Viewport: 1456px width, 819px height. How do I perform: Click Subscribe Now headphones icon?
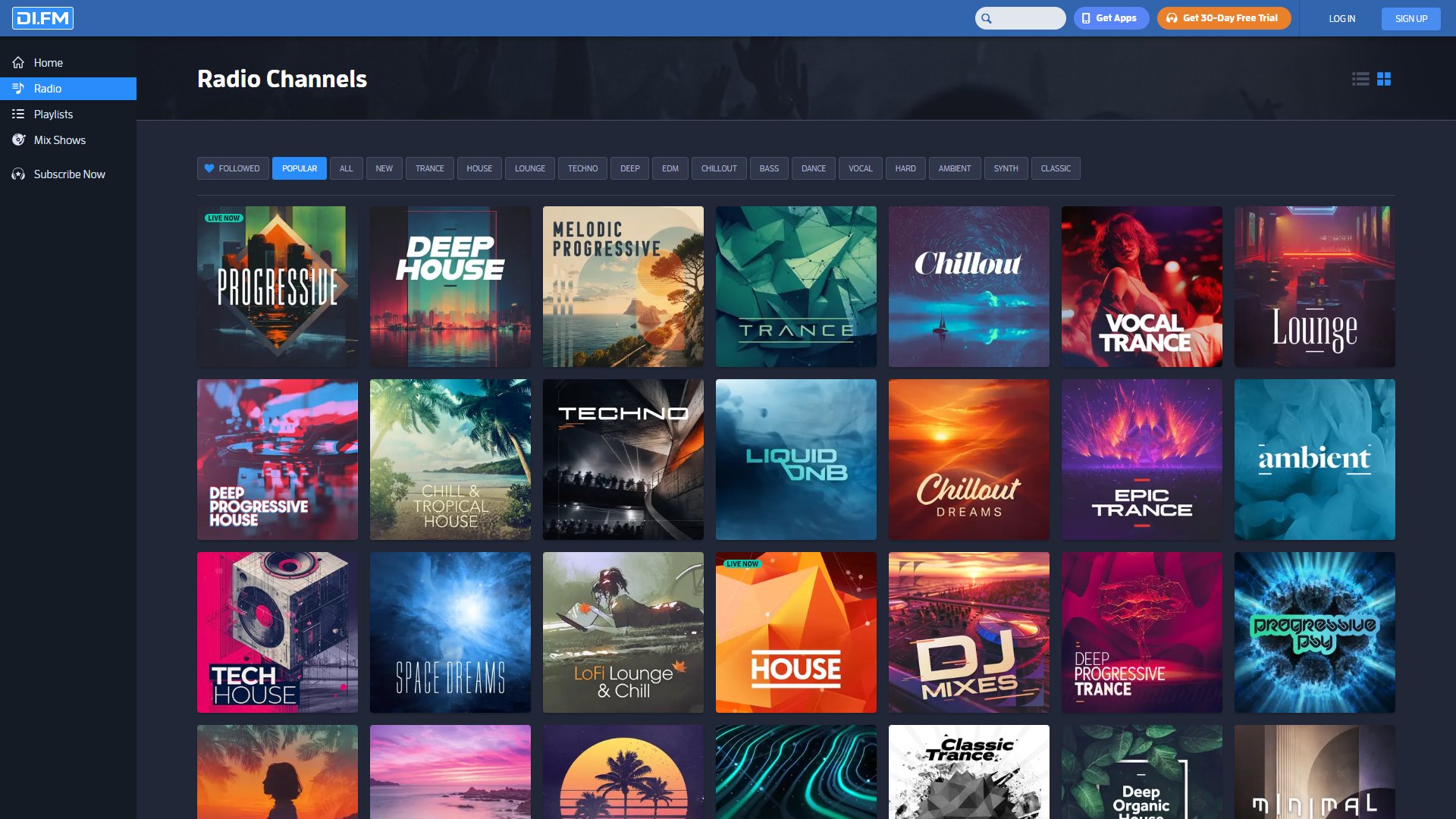tap(18, 174)
